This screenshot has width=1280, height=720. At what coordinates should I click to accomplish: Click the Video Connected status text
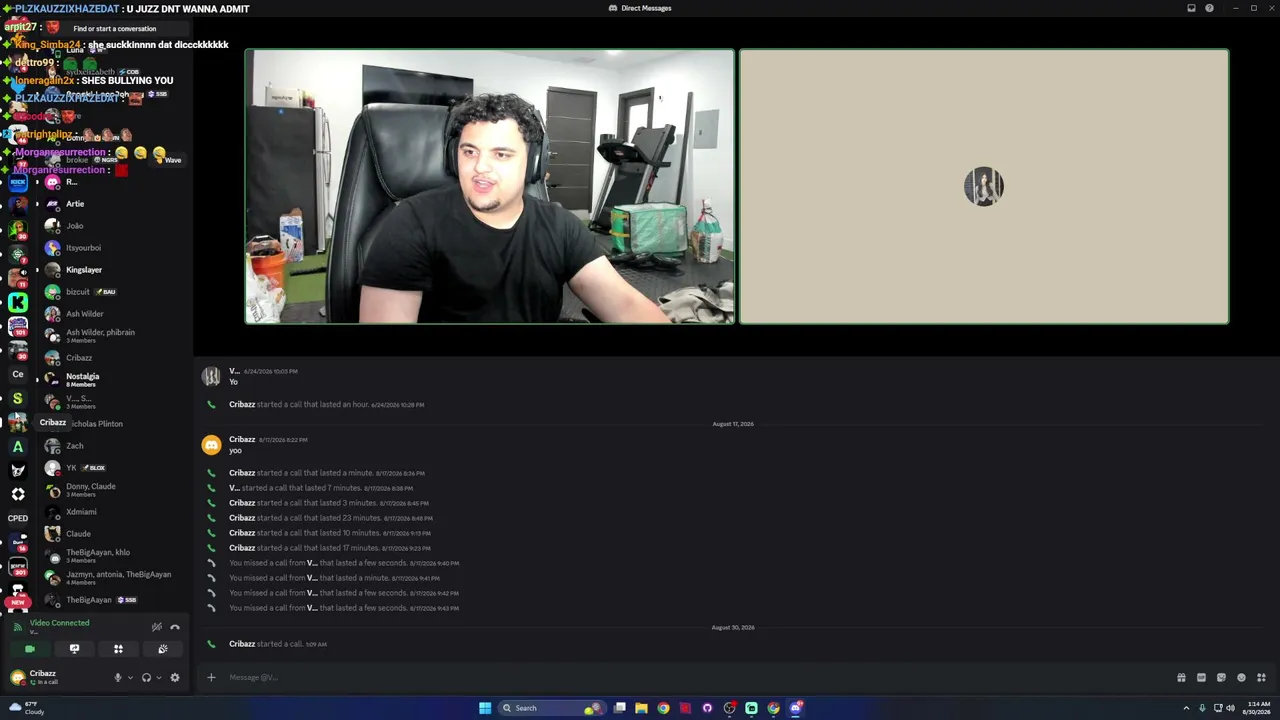tap(59, 623)
